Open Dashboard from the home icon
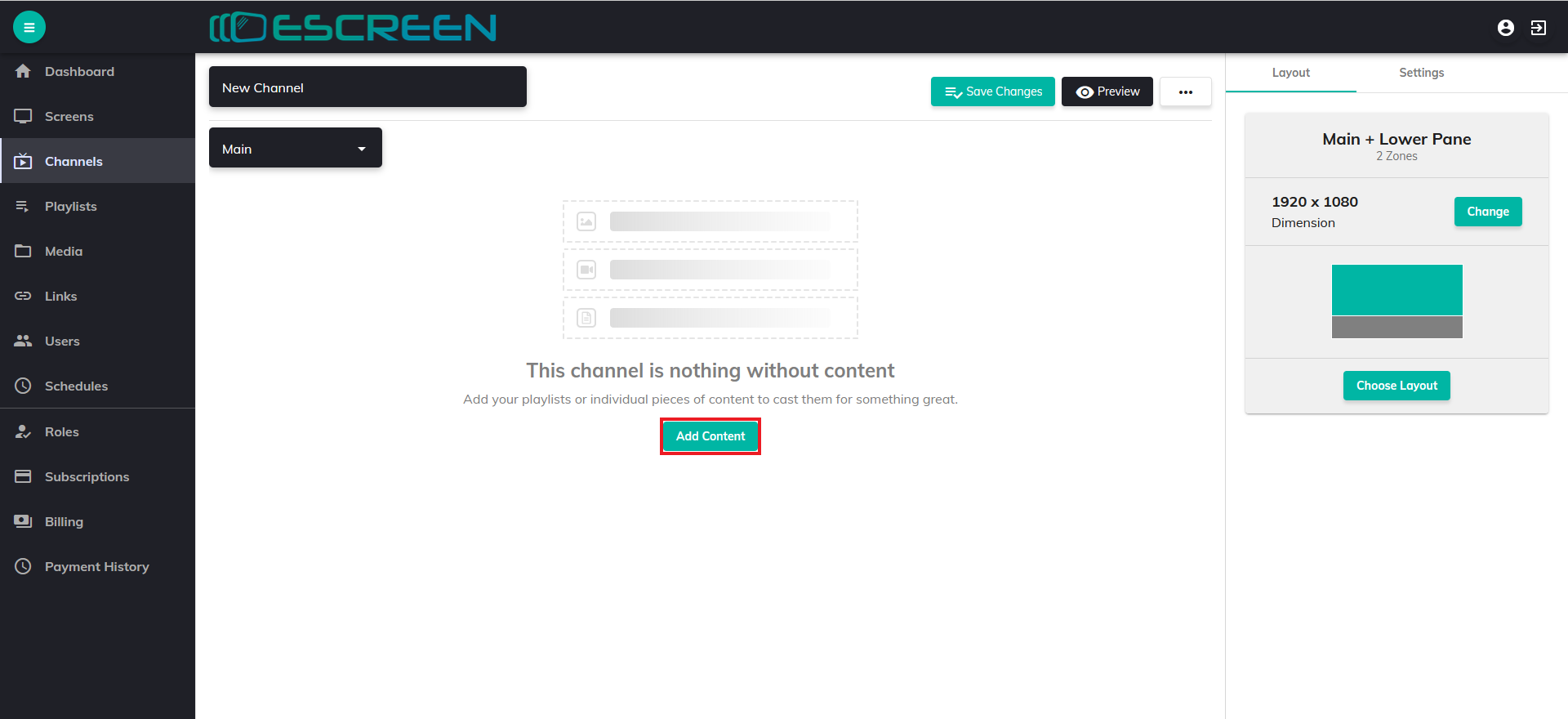This screenshot has width=1568, height=719. tap(23, 71)
